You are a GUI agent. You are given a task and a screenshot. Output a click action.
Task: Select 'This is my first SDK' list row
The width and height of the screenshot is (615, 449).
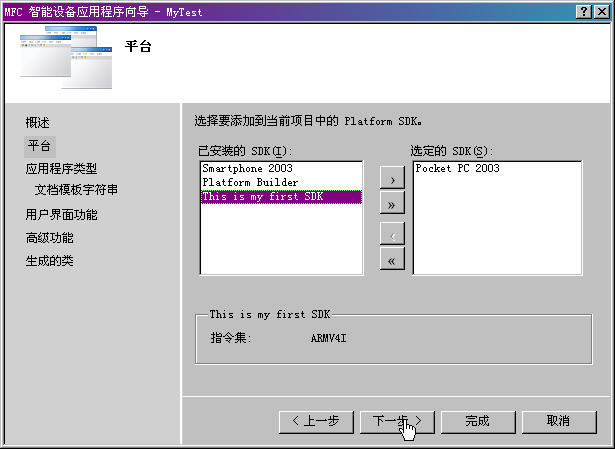281,197
